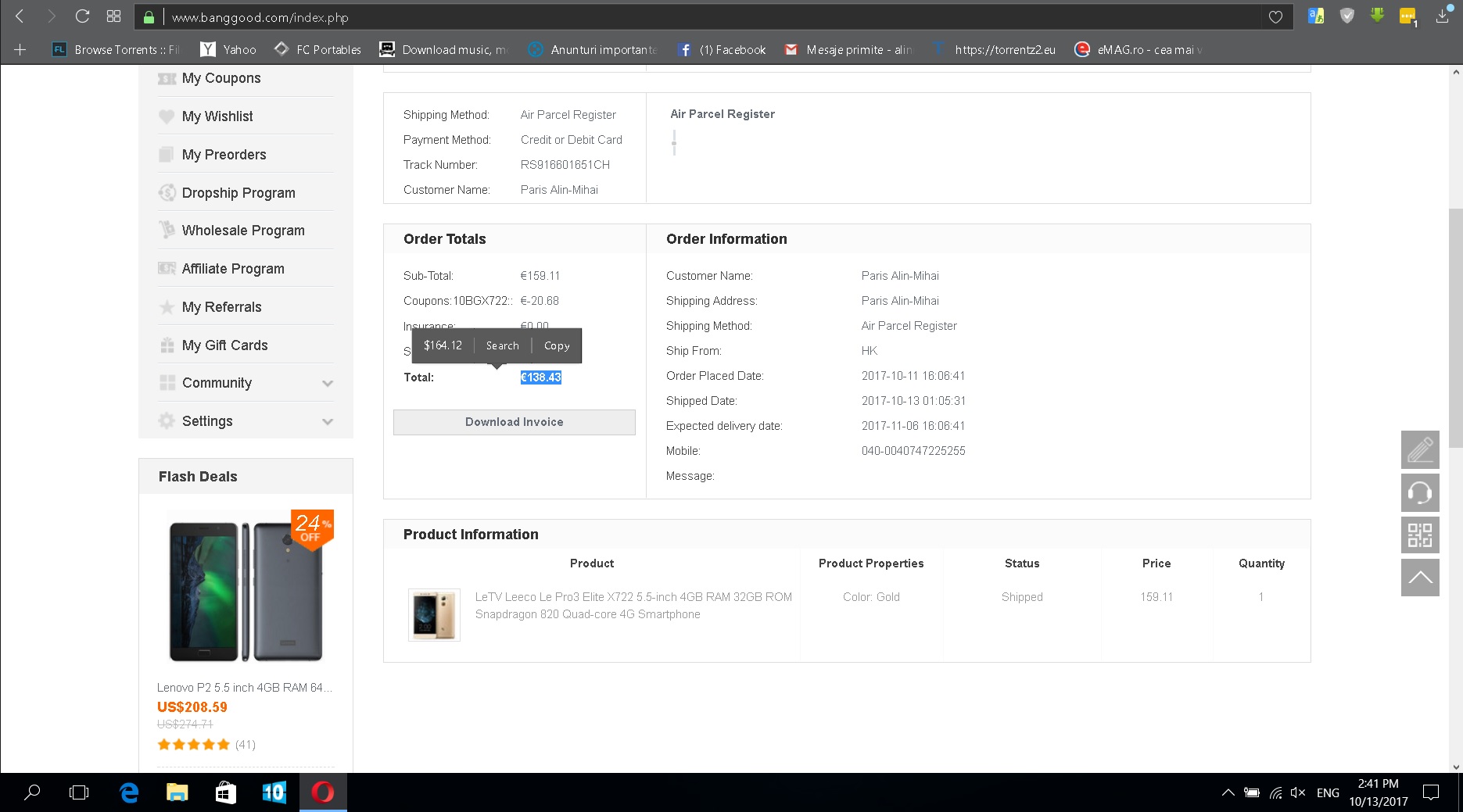Expand the Settings menu chevron
The width and height of the screenshot is (1463, 812).
coord(328,421)
